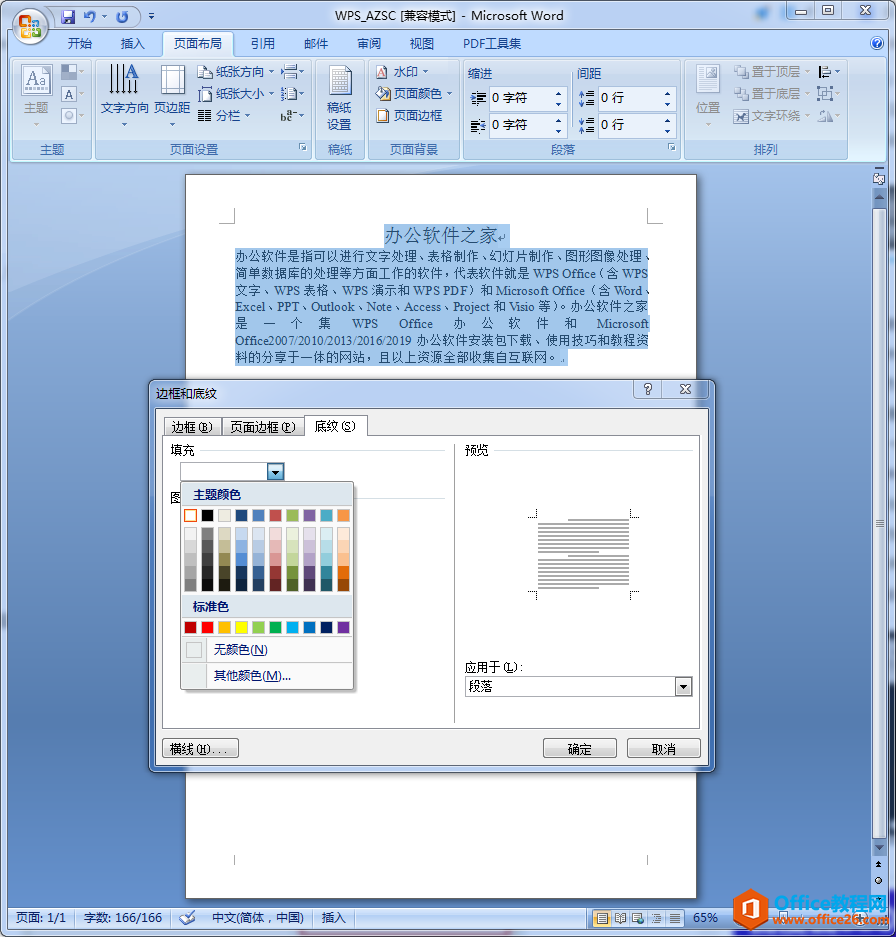Open Breaks icon menu
This screenshot has height=937, width=896.
pos(292,72)
